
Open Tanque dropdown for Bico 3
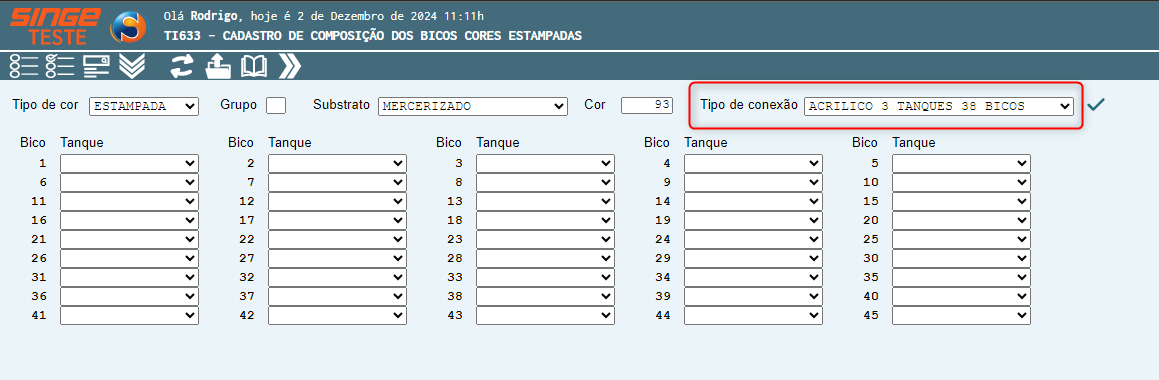click(x=545, y=163)
